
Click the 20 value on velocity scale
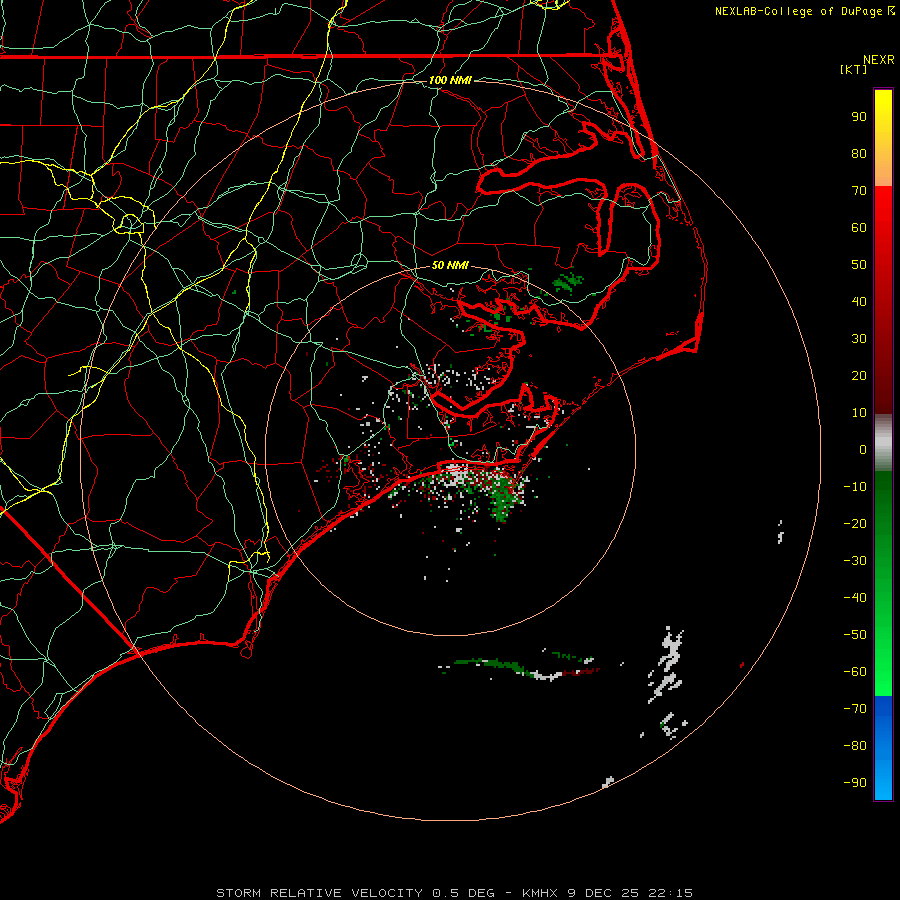pyautogui.click(x=859, y=376)
